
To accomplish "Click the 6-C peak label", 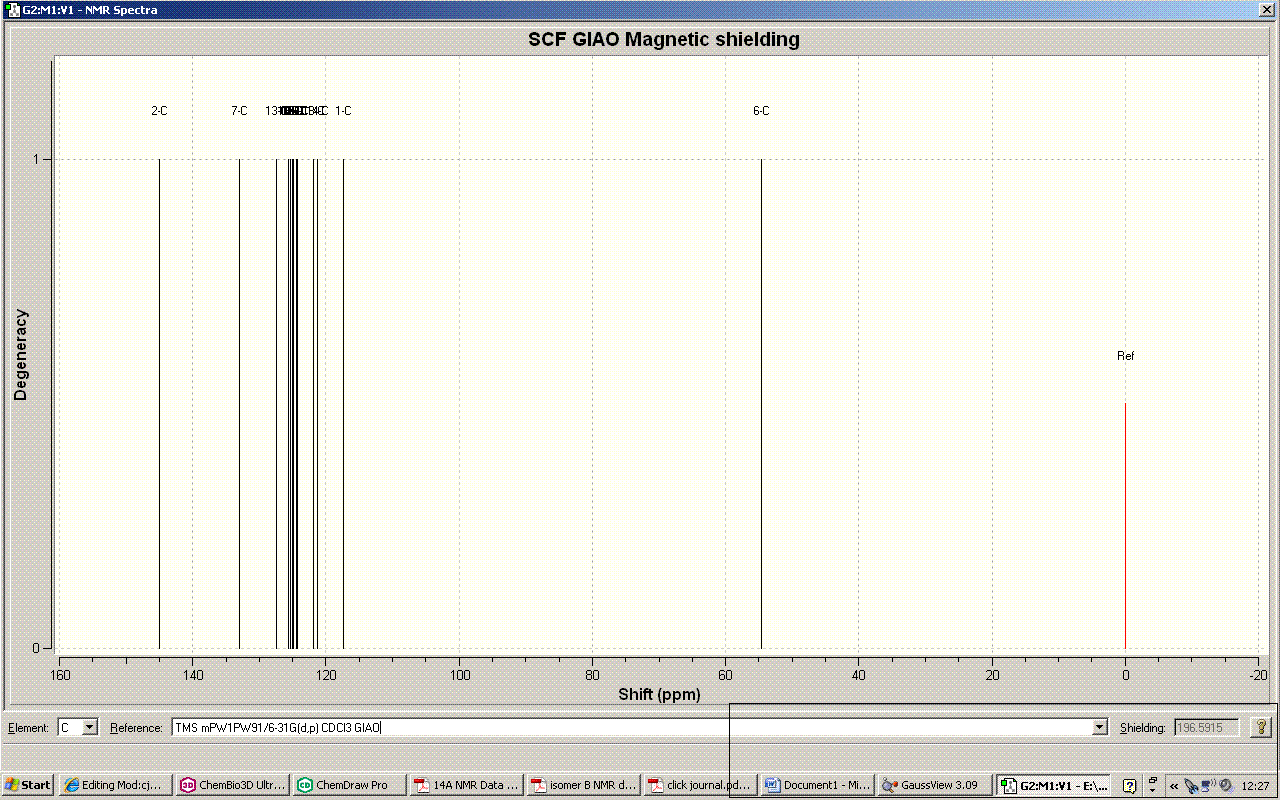I will (x=761, y=111).
